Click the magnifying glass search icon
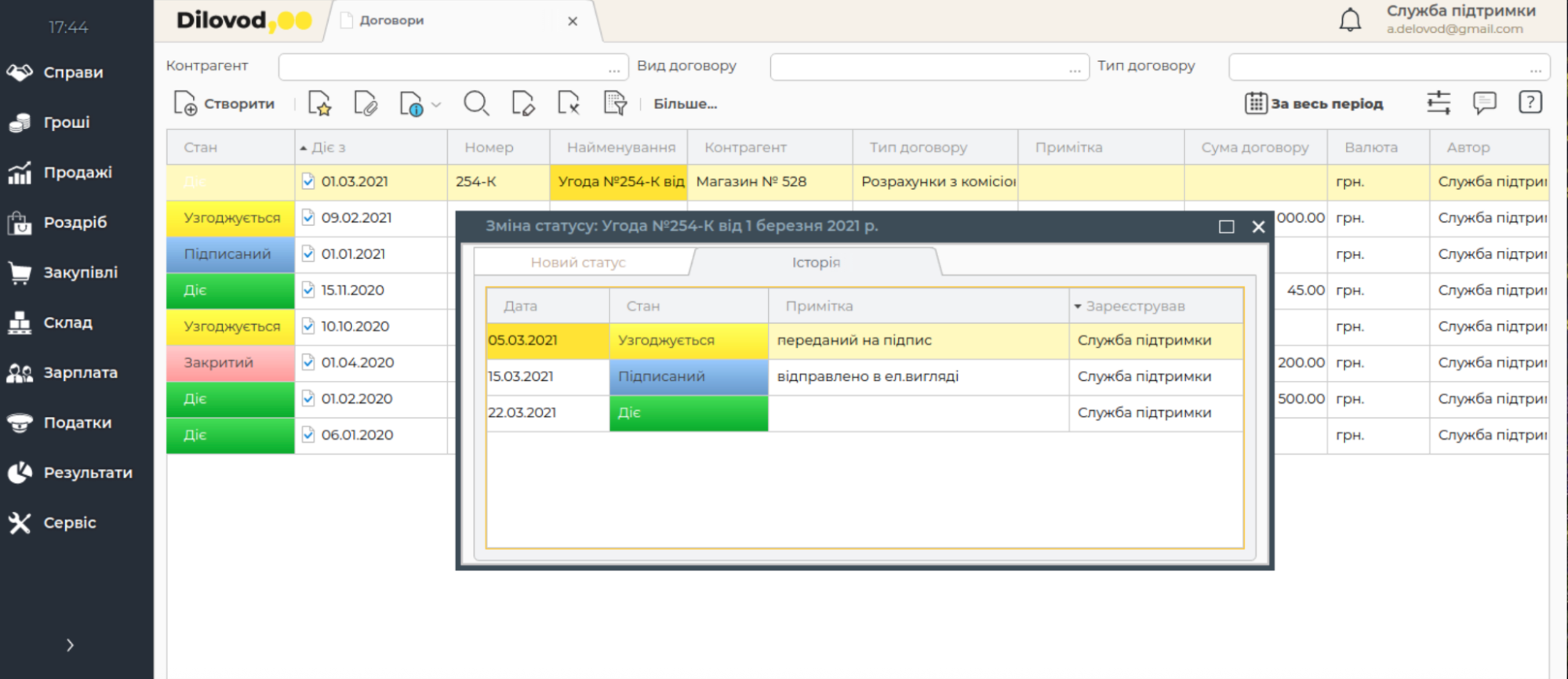The width and height of the screenshot is (1568, 679). [x=475, y=103]
